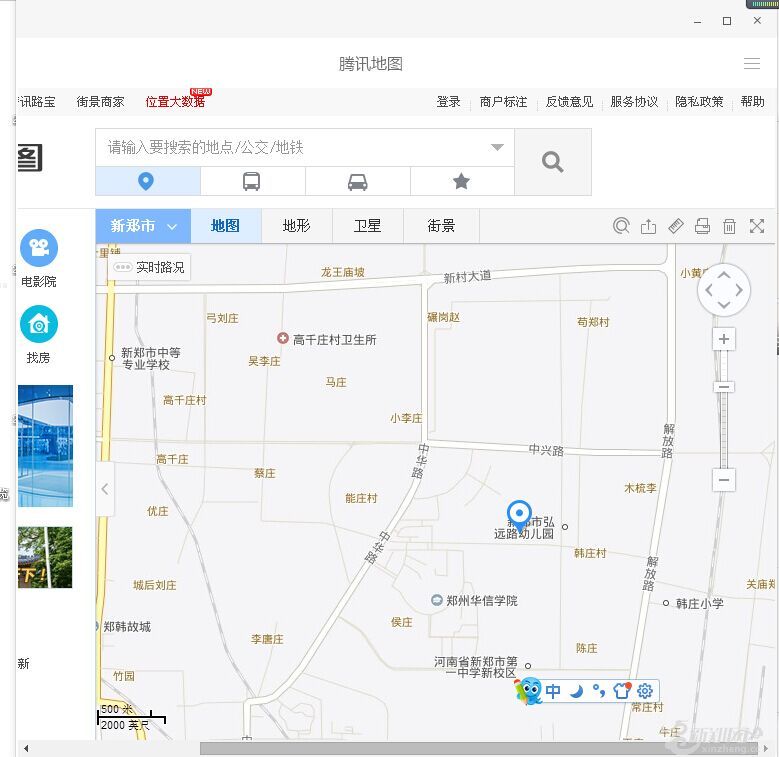Screen dimensions: 779x757
Task: Click the 中兴路 road label
Action: (x=546, y=450)
